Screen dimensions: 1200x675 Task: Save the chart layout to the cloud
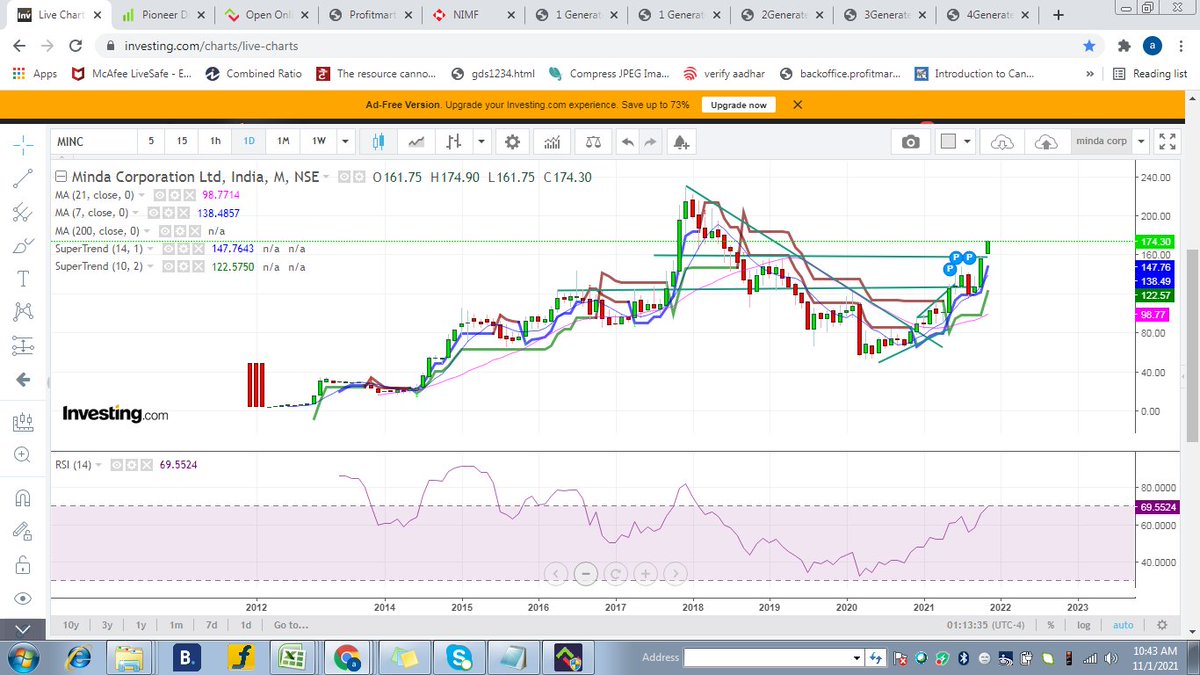[x=1046, y=142]
